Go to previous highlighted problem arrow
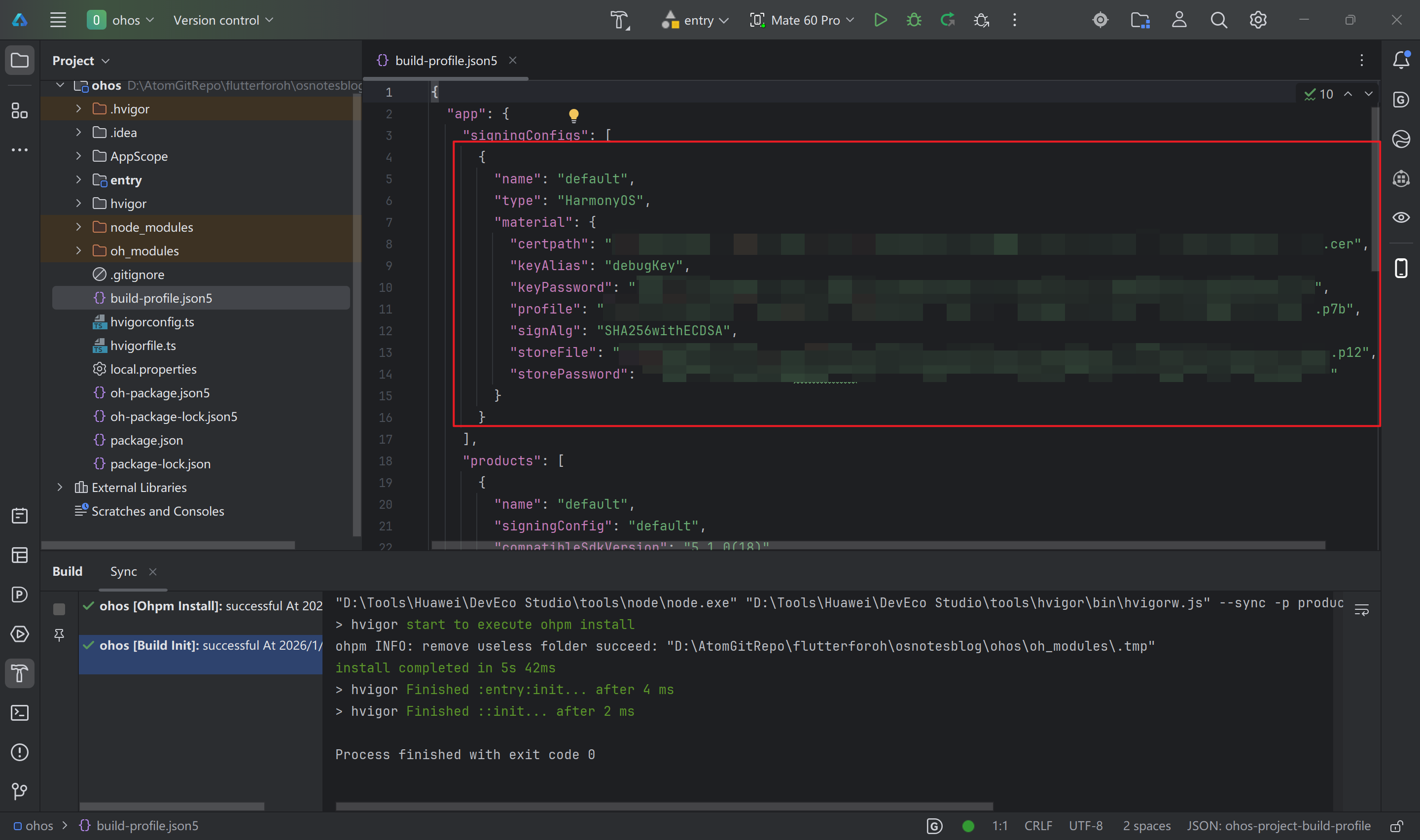 (1348, 94)
